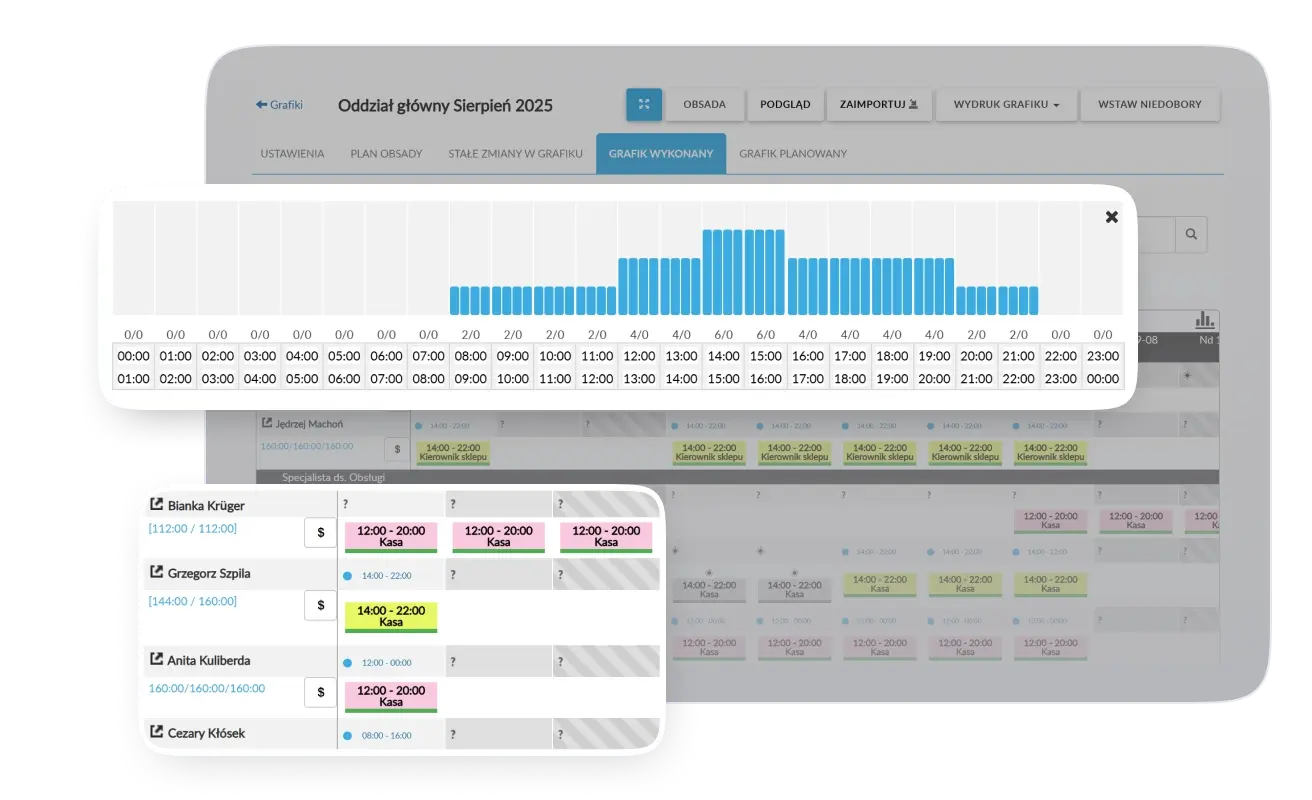Close the hourly staffing chart popup
This screenshot has width=1312, height=800.
click(1111, 217)
